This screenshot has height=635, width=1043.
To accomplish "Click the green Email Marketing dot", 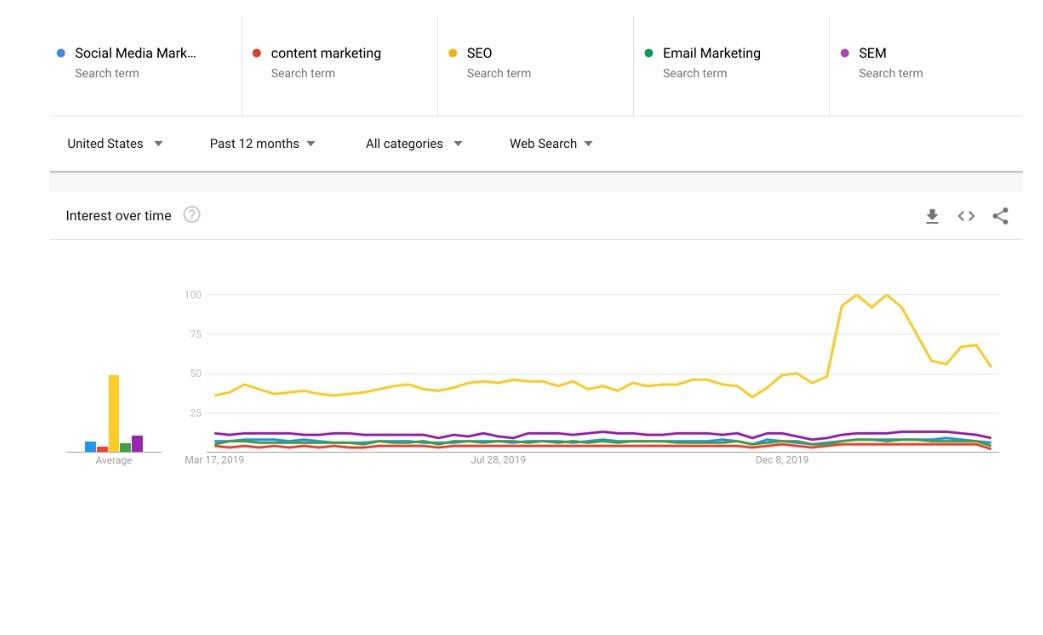I will (x=649, y=53).
